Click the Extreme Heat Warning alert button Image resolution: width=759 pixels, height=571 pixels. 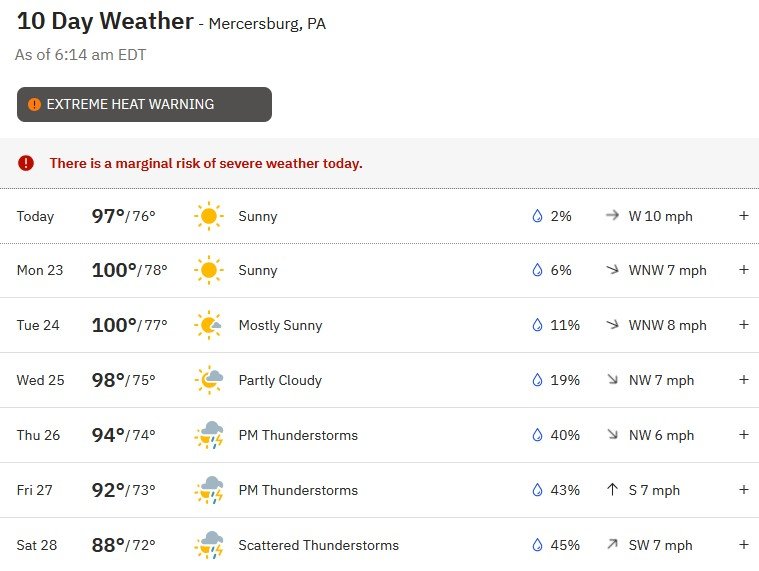pos(144,105)
